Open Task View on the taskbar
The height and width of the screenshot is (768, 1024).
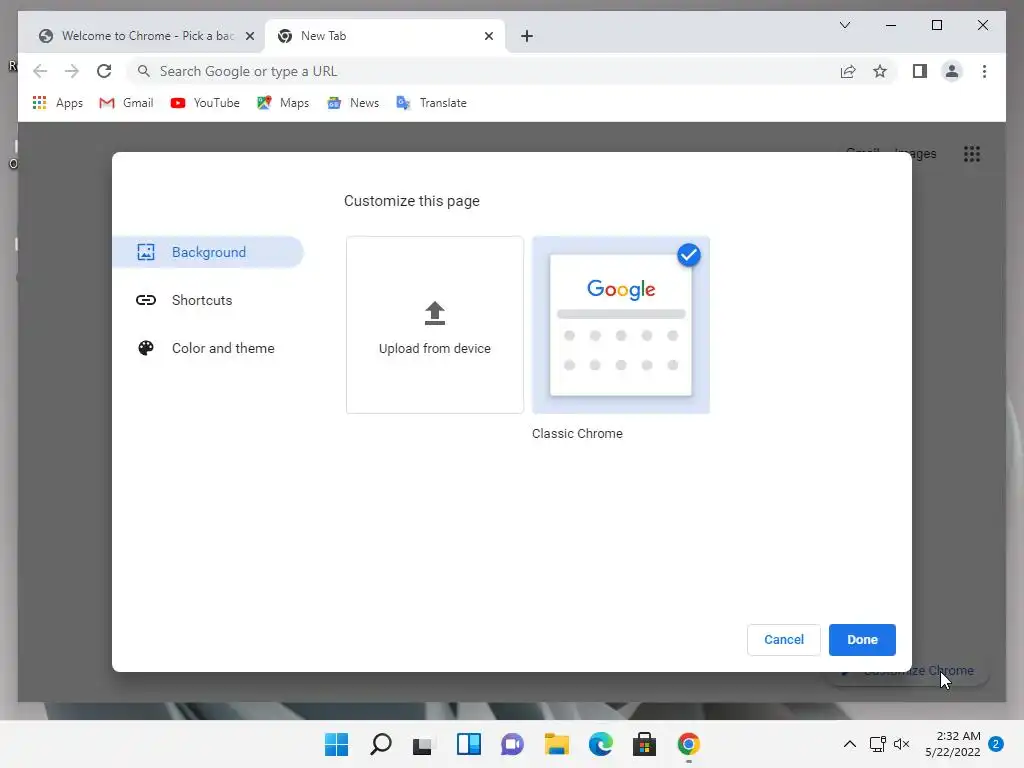point(424,744)
